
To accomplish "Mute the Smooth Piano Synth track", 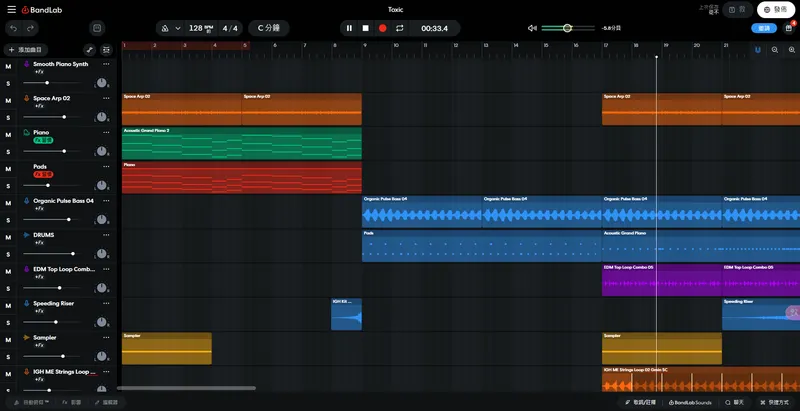I will (x=8, y=67).
